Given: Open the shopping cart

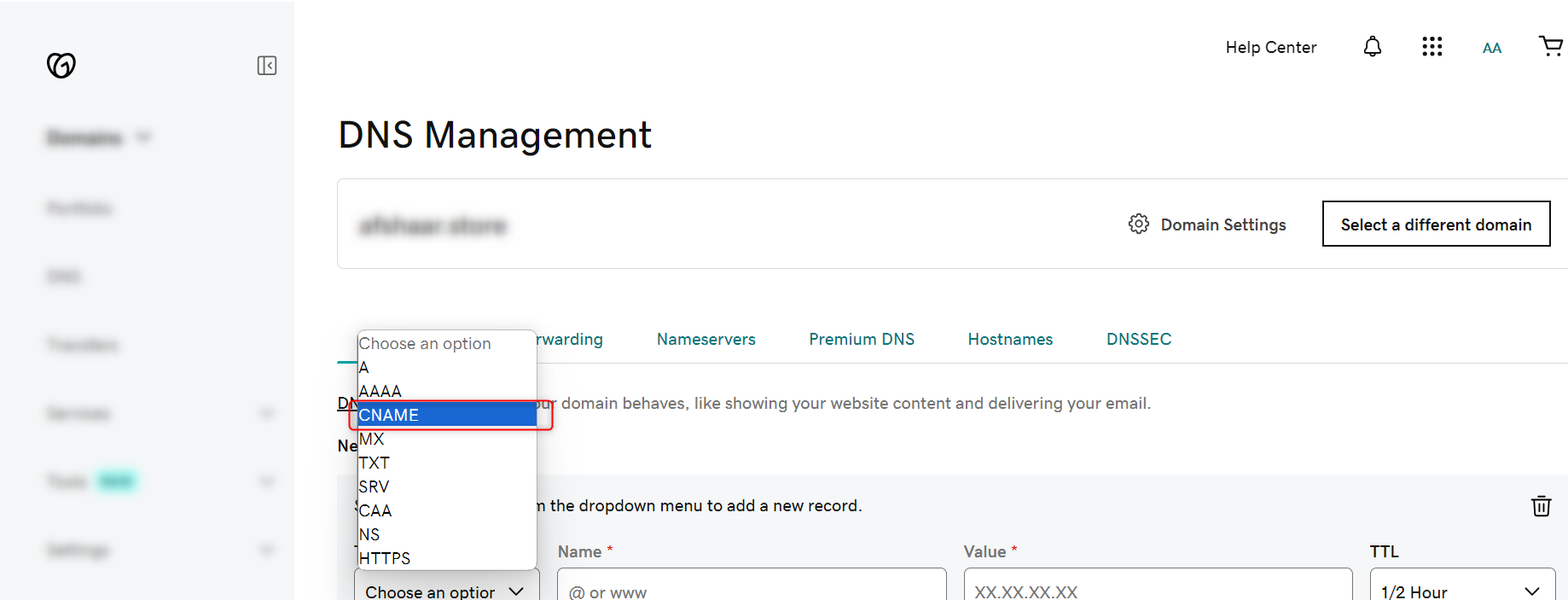Looking at the screenshot, I should [x=1550, y=46].
